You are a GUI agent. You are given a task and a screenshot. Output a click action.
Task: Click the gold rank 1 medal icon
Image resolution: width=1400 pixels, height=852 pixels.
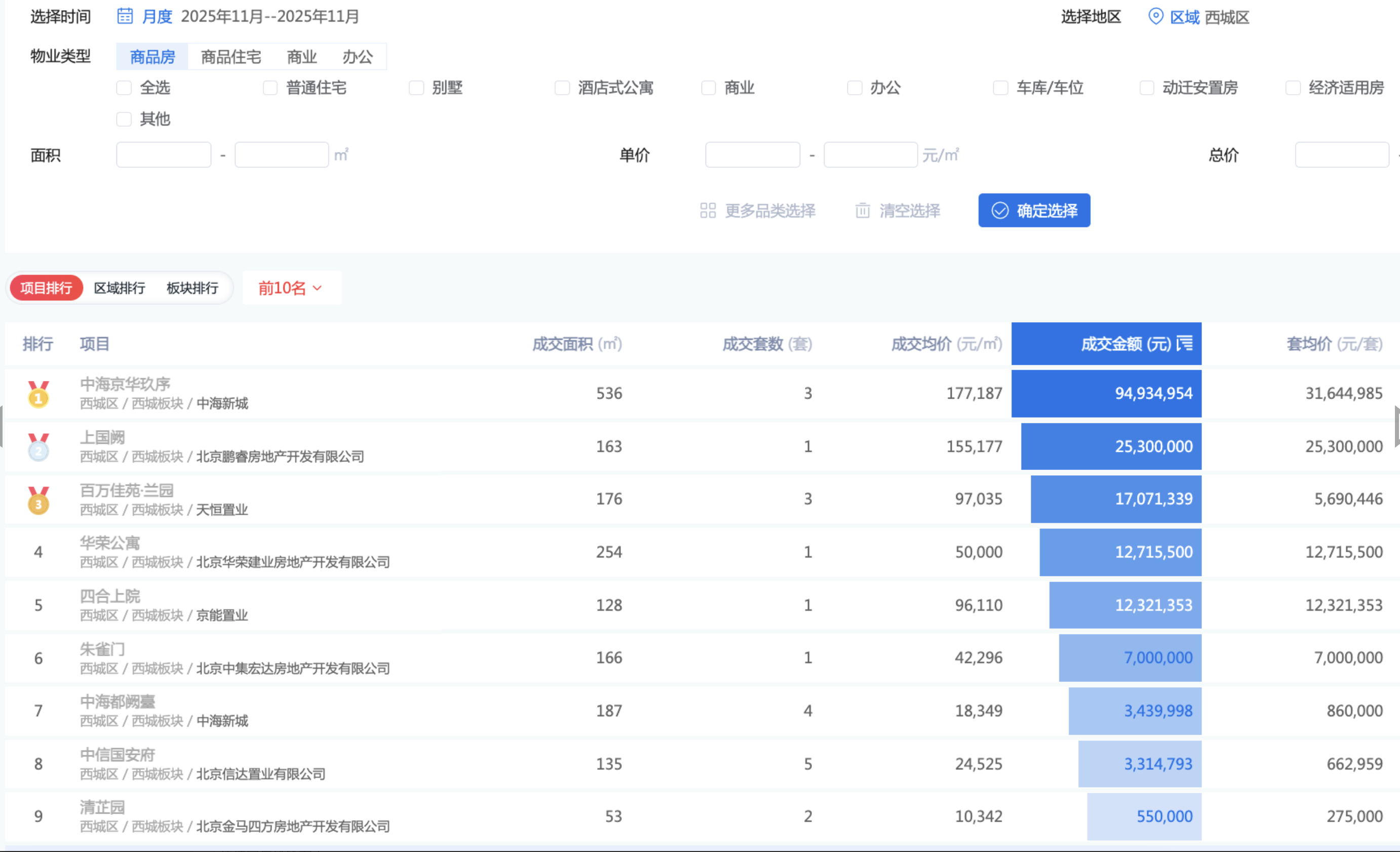point(38,394)
